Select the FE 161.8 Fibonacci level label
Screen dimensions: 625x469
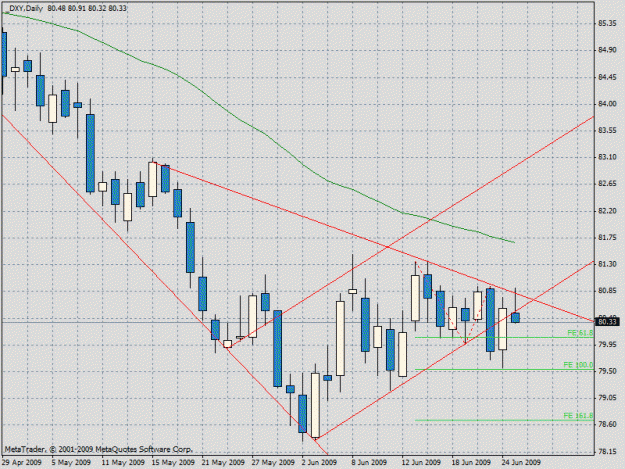(578, 416)
